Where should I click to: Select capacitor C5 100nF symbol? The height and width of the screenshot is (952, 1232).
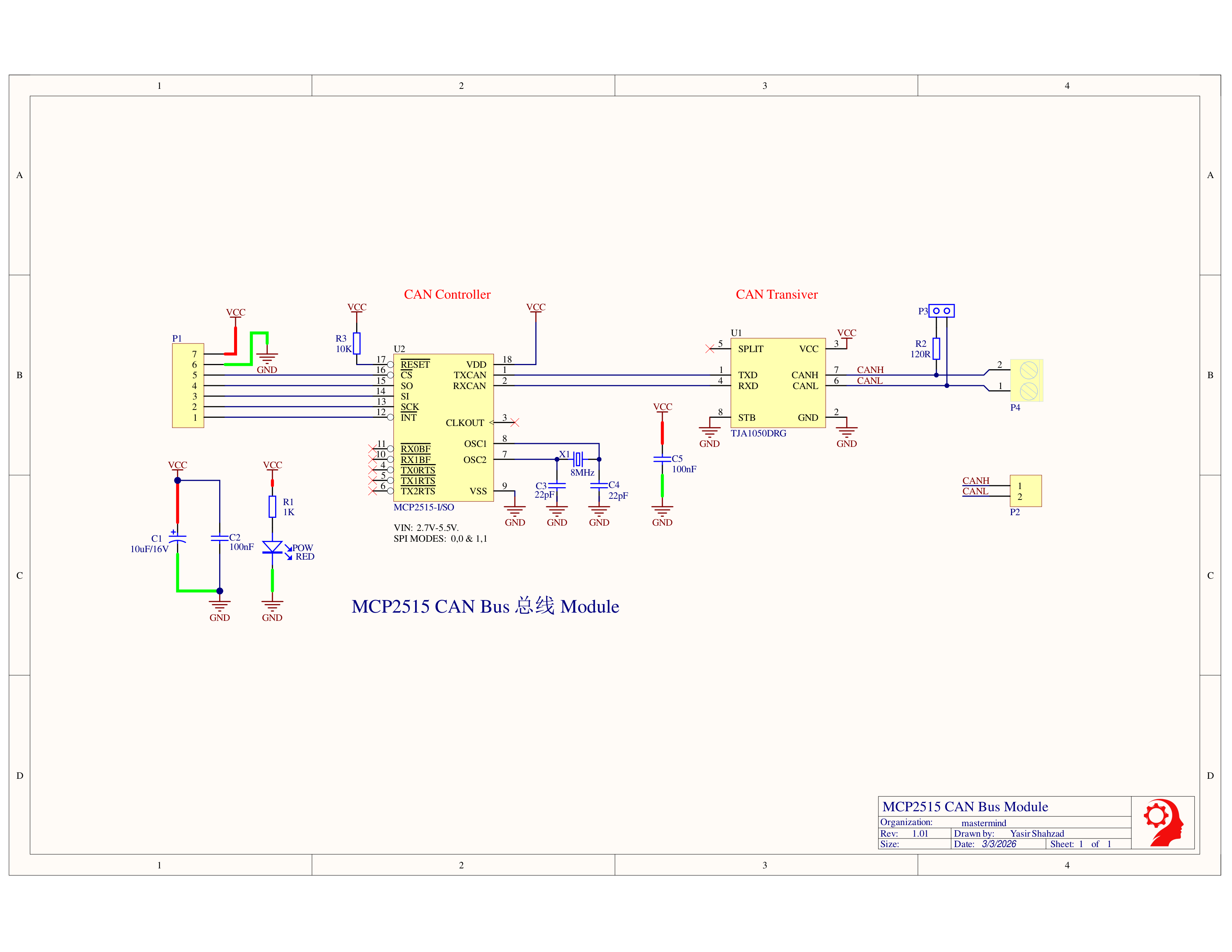point(662,459)
